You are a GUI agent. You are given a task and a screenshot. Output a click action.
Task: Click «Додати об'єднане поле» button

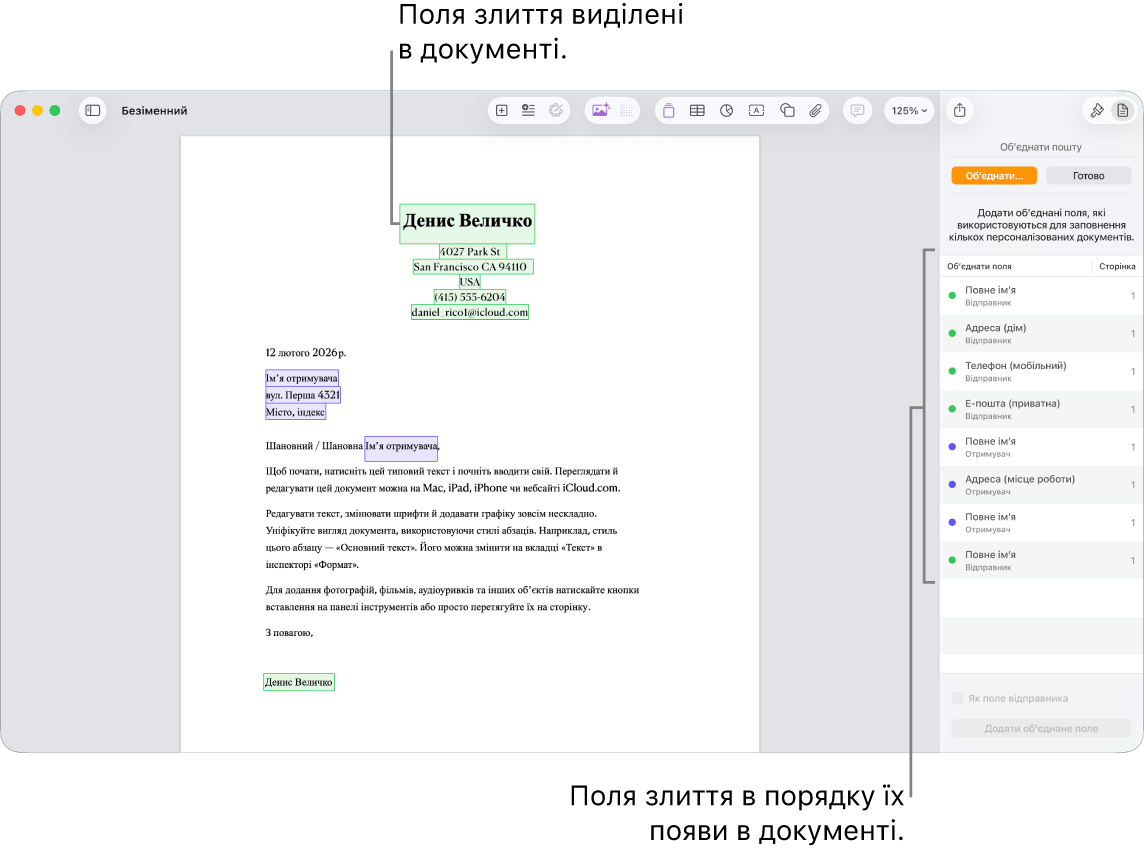click(x=1041, y=728)
